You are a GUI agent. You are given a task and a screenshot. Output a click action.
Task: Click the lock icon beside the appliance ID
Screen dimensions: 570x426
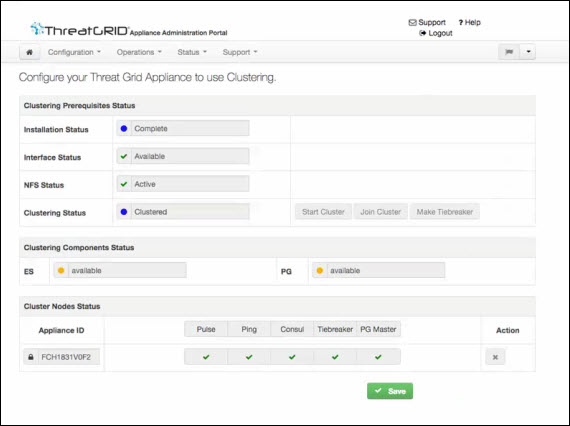coord(31,357)
